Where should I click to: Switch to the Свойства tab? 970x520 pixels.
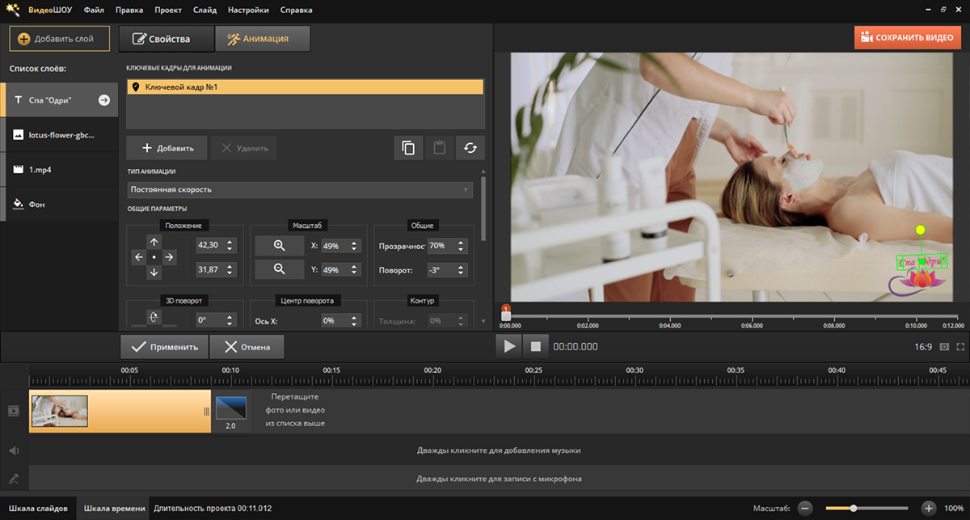coord(166,38)
